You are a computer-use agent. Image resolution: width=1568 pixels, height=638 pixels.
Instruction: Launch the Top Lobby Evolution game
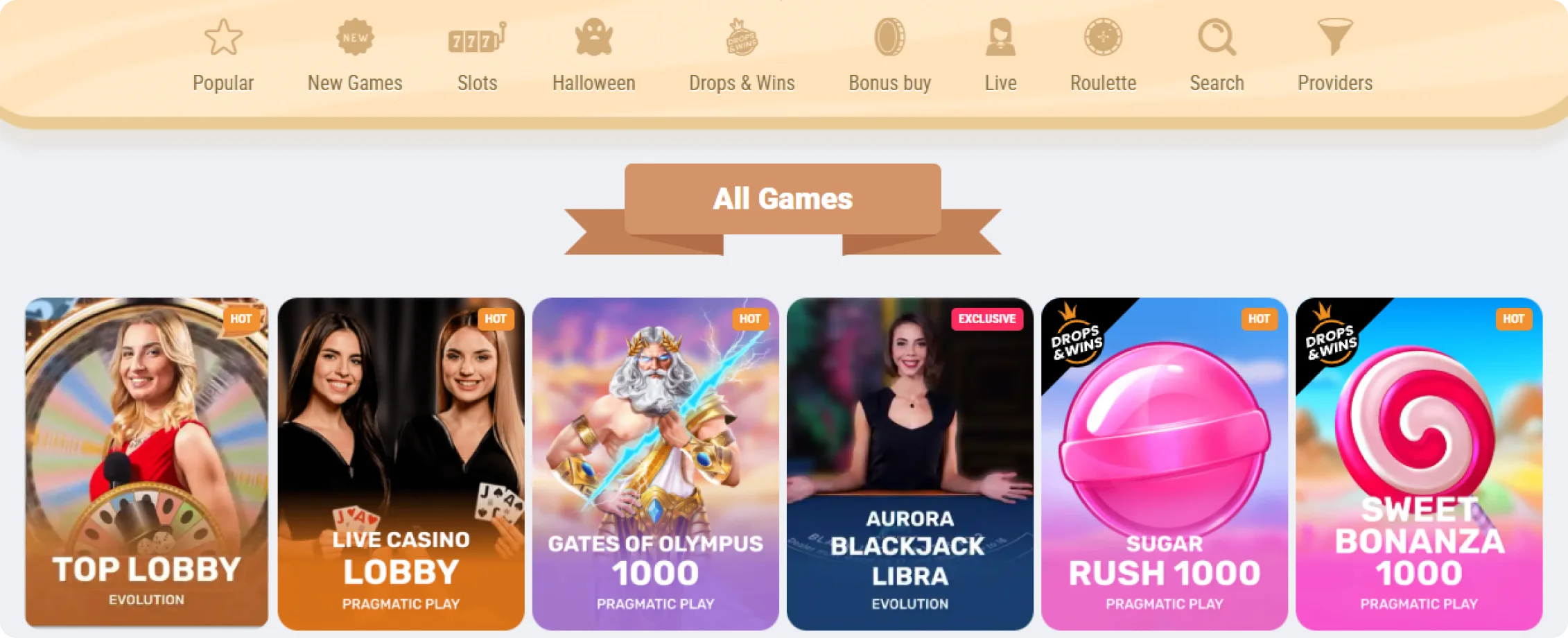[x=146, y=463]
